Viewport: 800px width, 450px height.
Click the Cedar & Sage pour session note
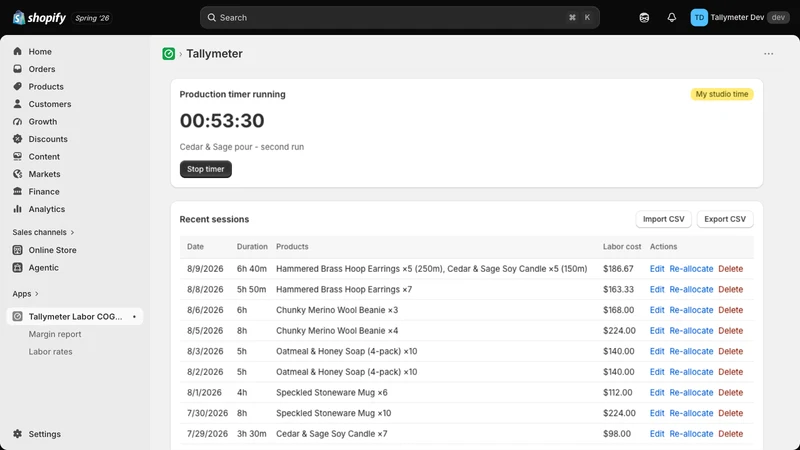(242, 147)
